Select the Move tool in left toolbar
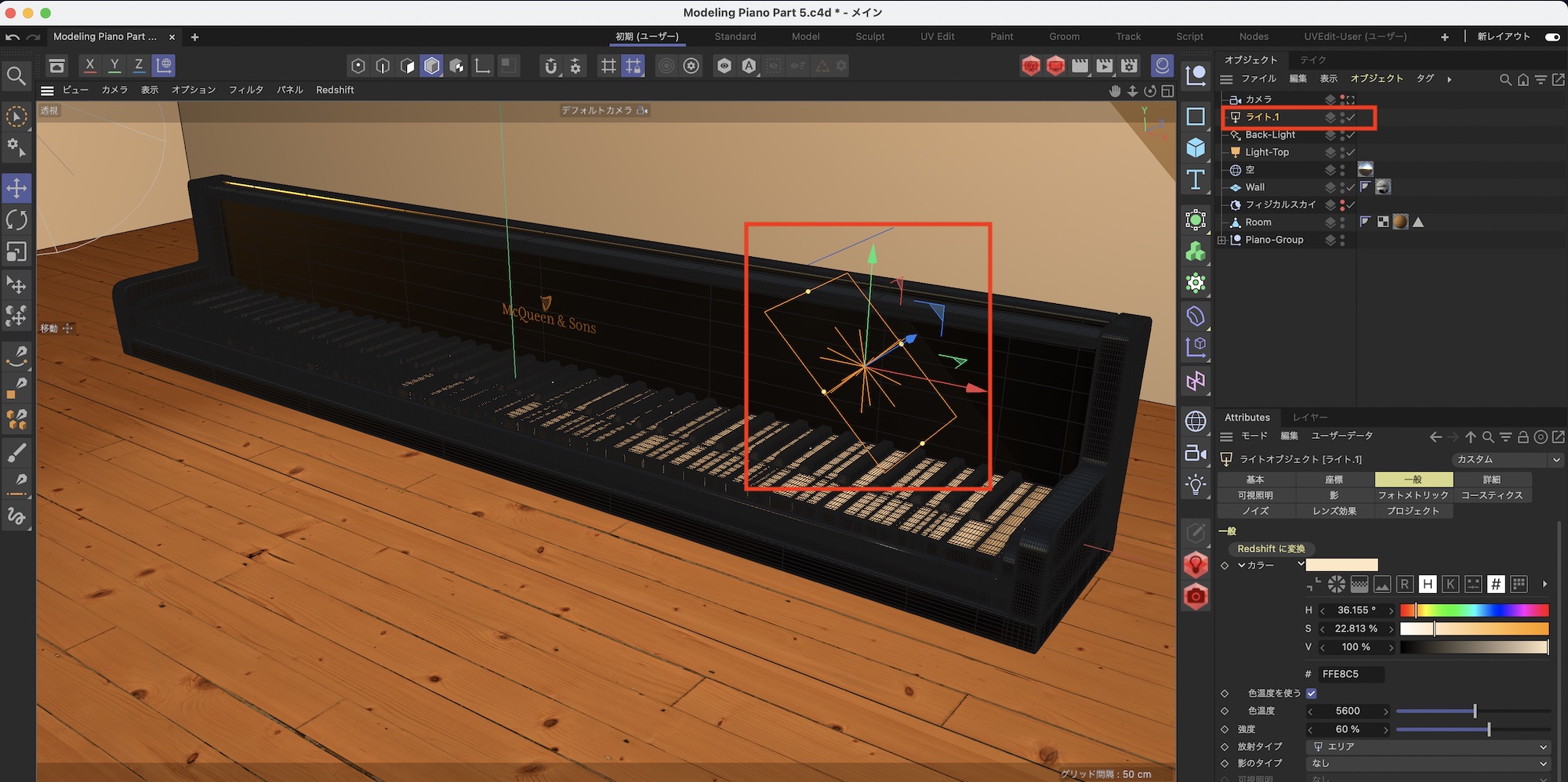This screenshot has height=782, width=1568. click(x=16, y=188)
